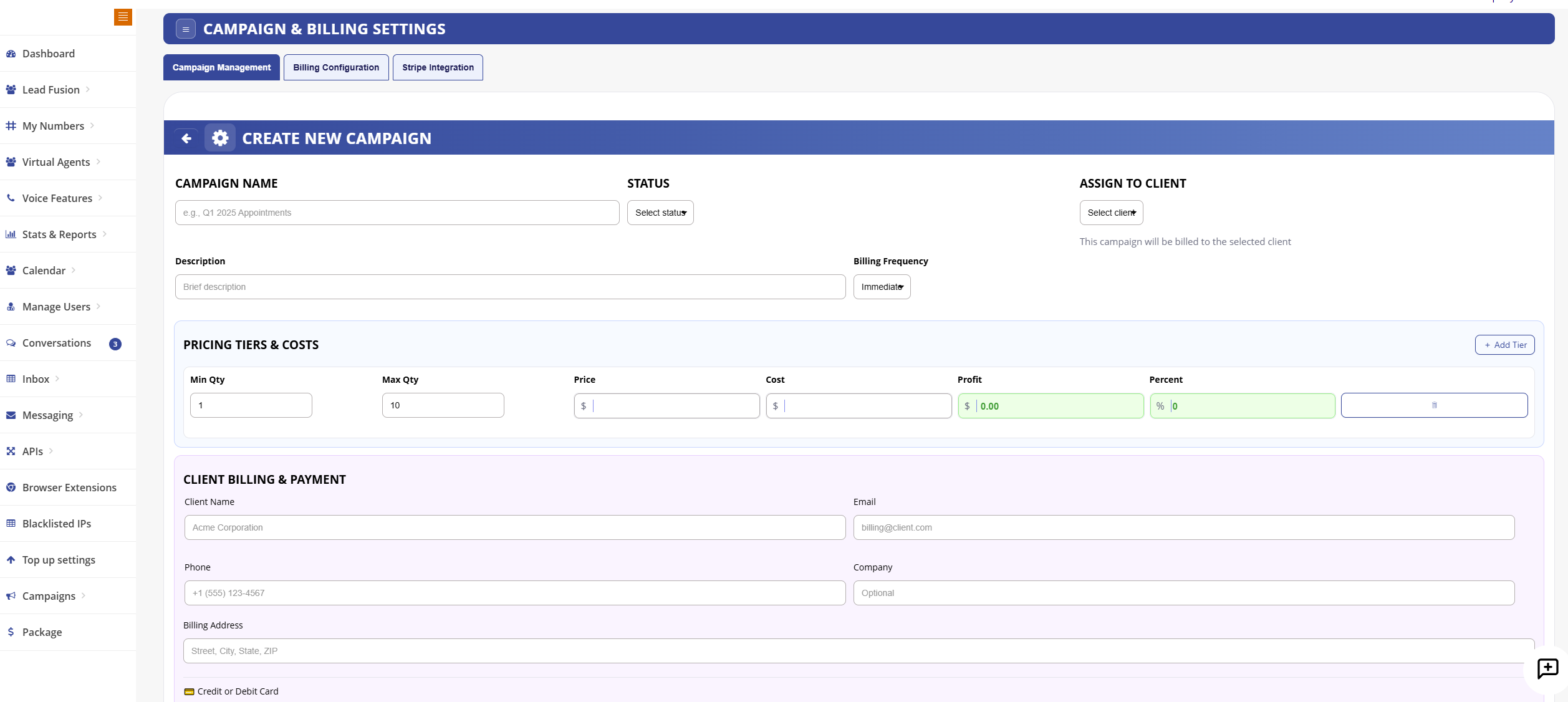
Task: Go back using the arrow in campaign header
Action: point(186,138)
